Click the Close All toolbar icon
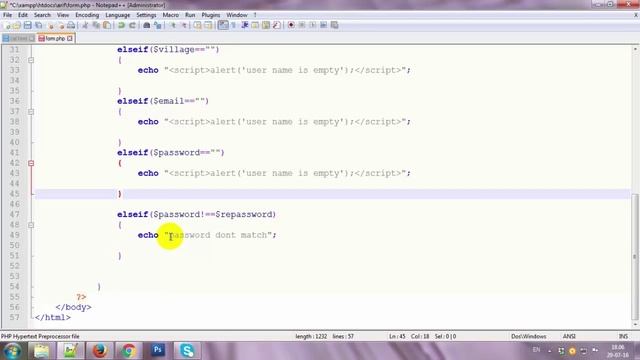 (x=61, y=25)
